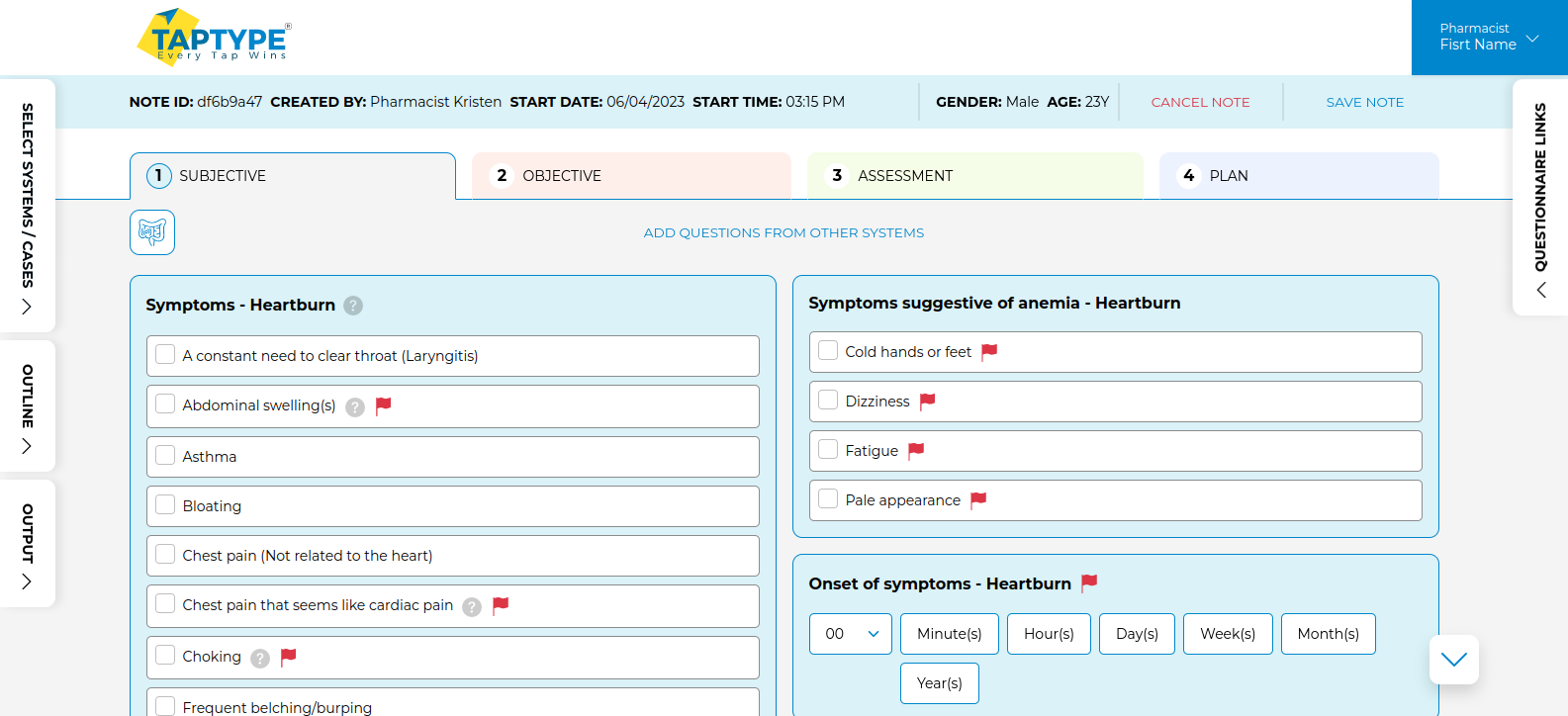Click the red flag beside Dizziness

[x=927, y=402]
